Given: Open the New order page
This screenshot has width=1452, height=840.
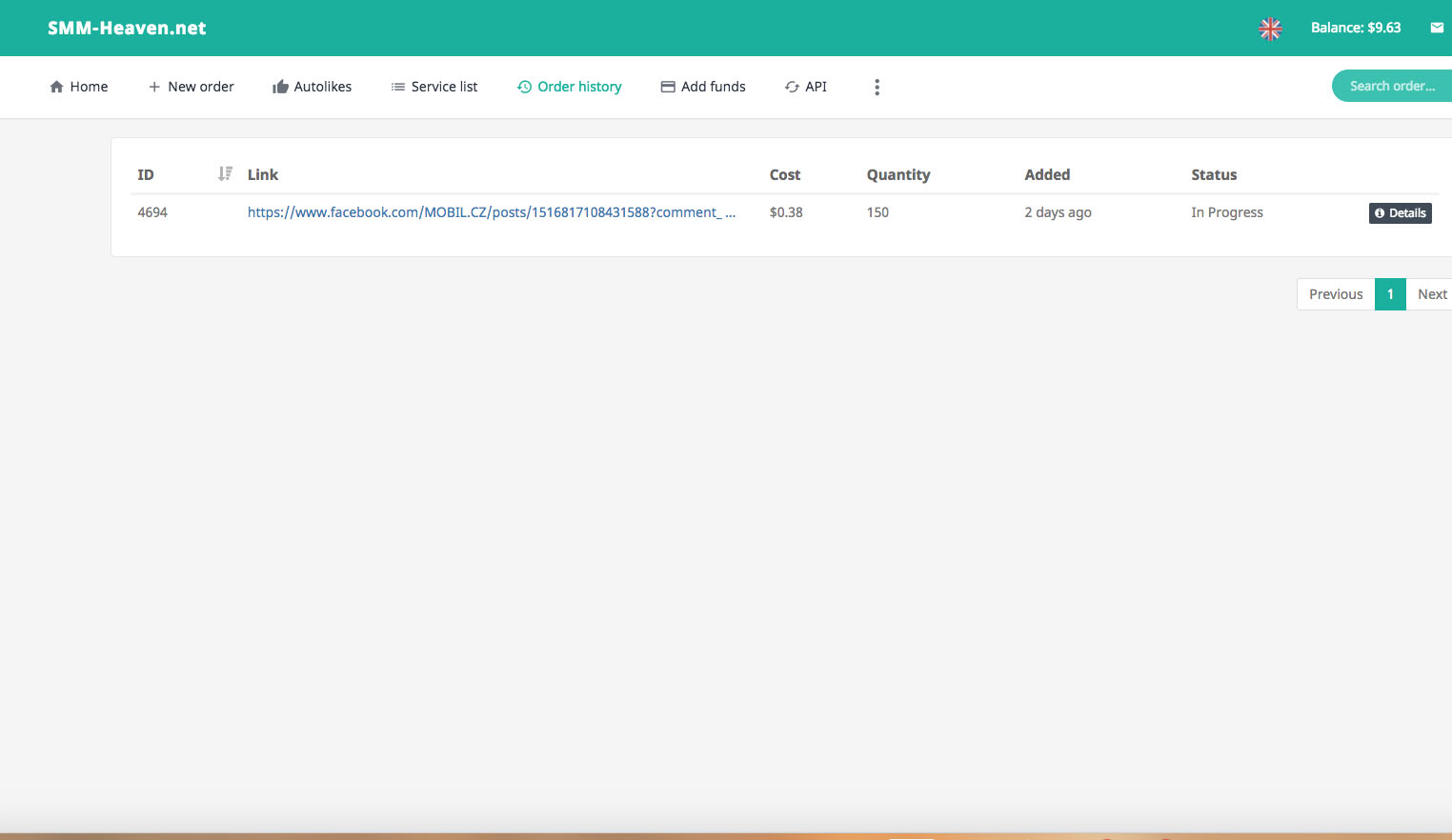Looking at the screenshot, I should tap(191, 87).
